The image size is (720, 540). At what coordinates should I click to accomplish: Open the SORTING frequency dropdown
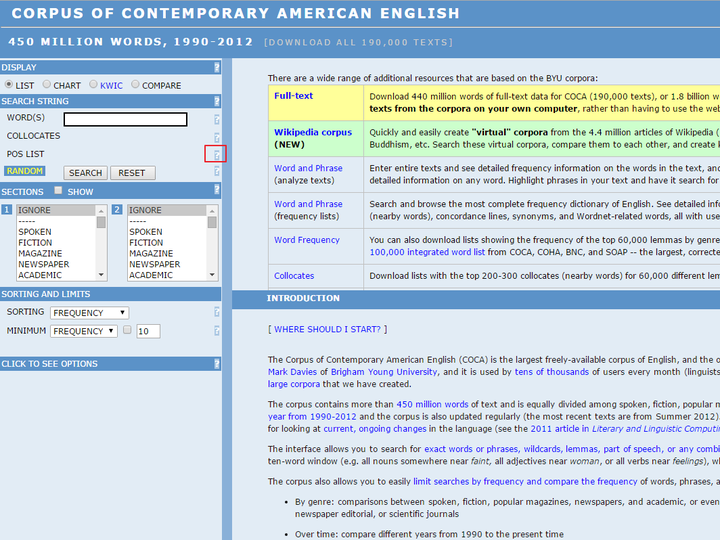pyautogui.click(x=90, y=313)
